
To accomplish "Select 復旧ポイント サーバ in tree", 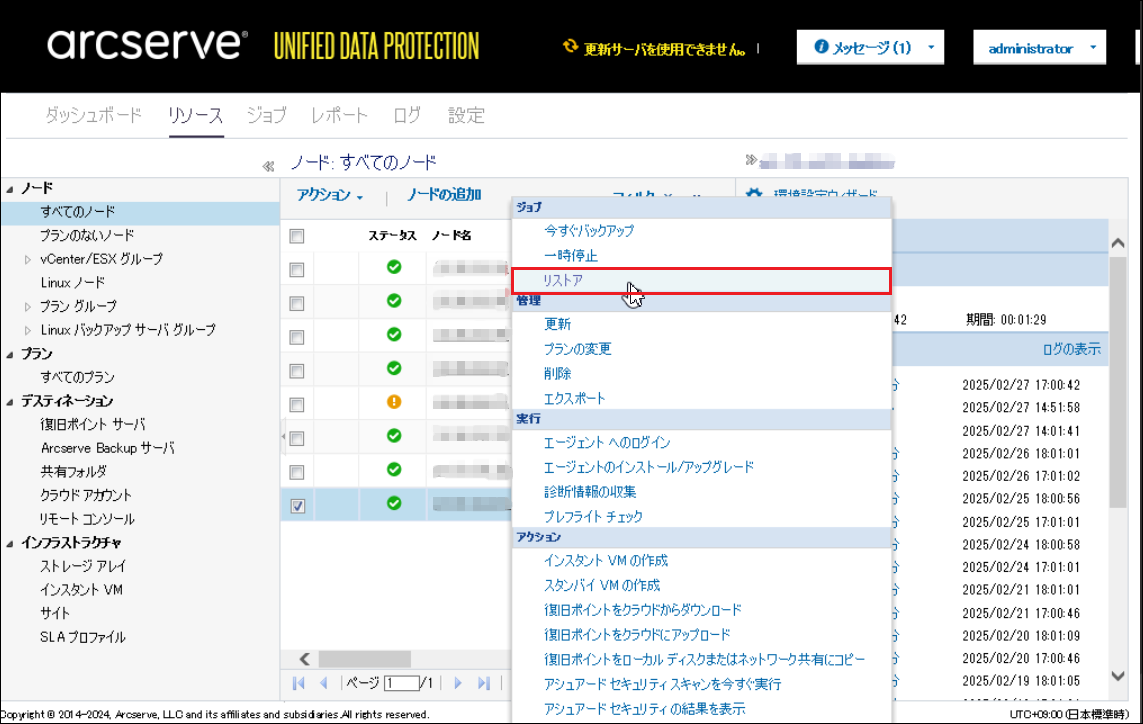I will (93, 424).
